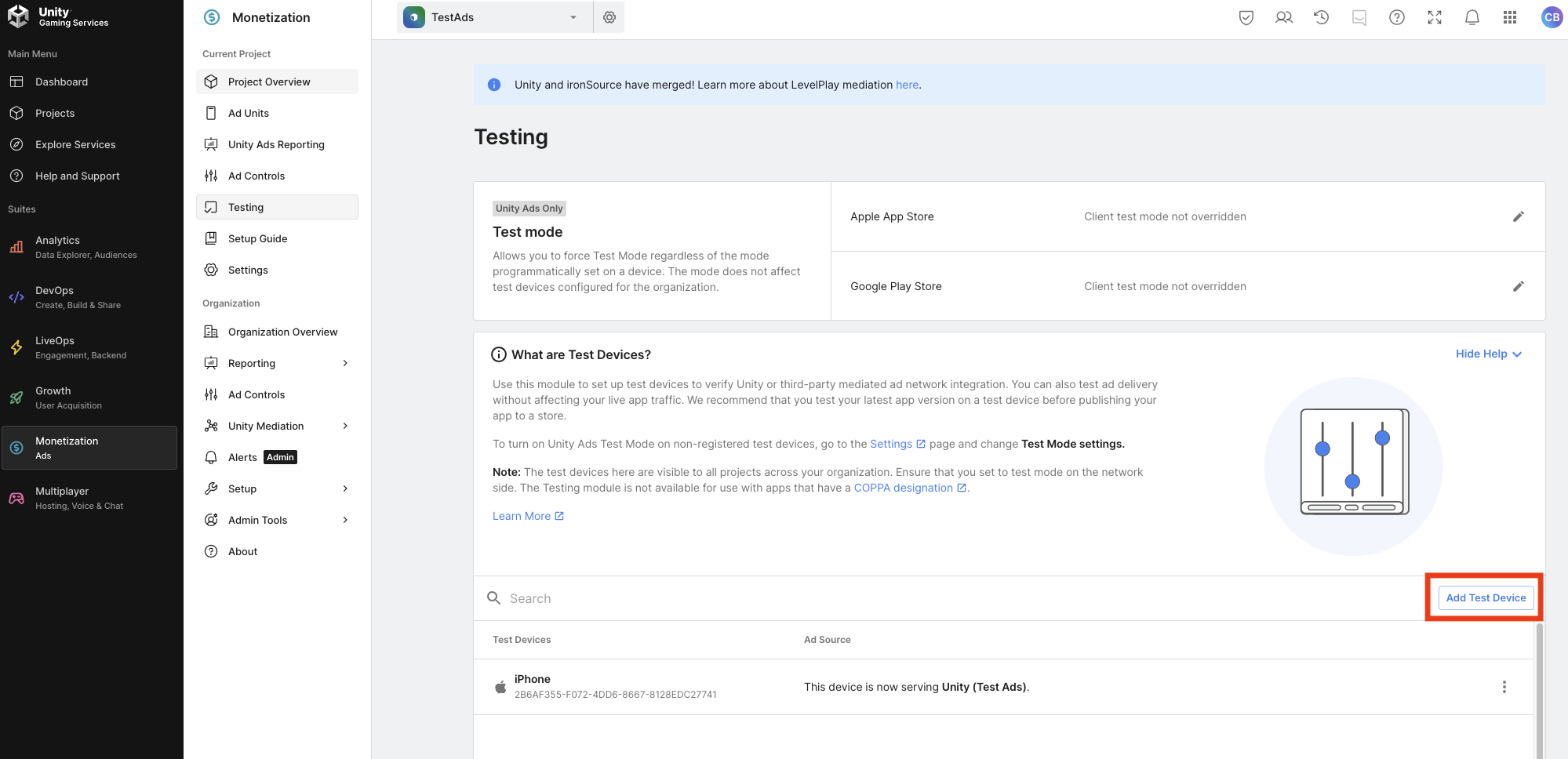The image size is (1568, 759).
Task: Open the apps grid icon
Action: pos(1510,17)
